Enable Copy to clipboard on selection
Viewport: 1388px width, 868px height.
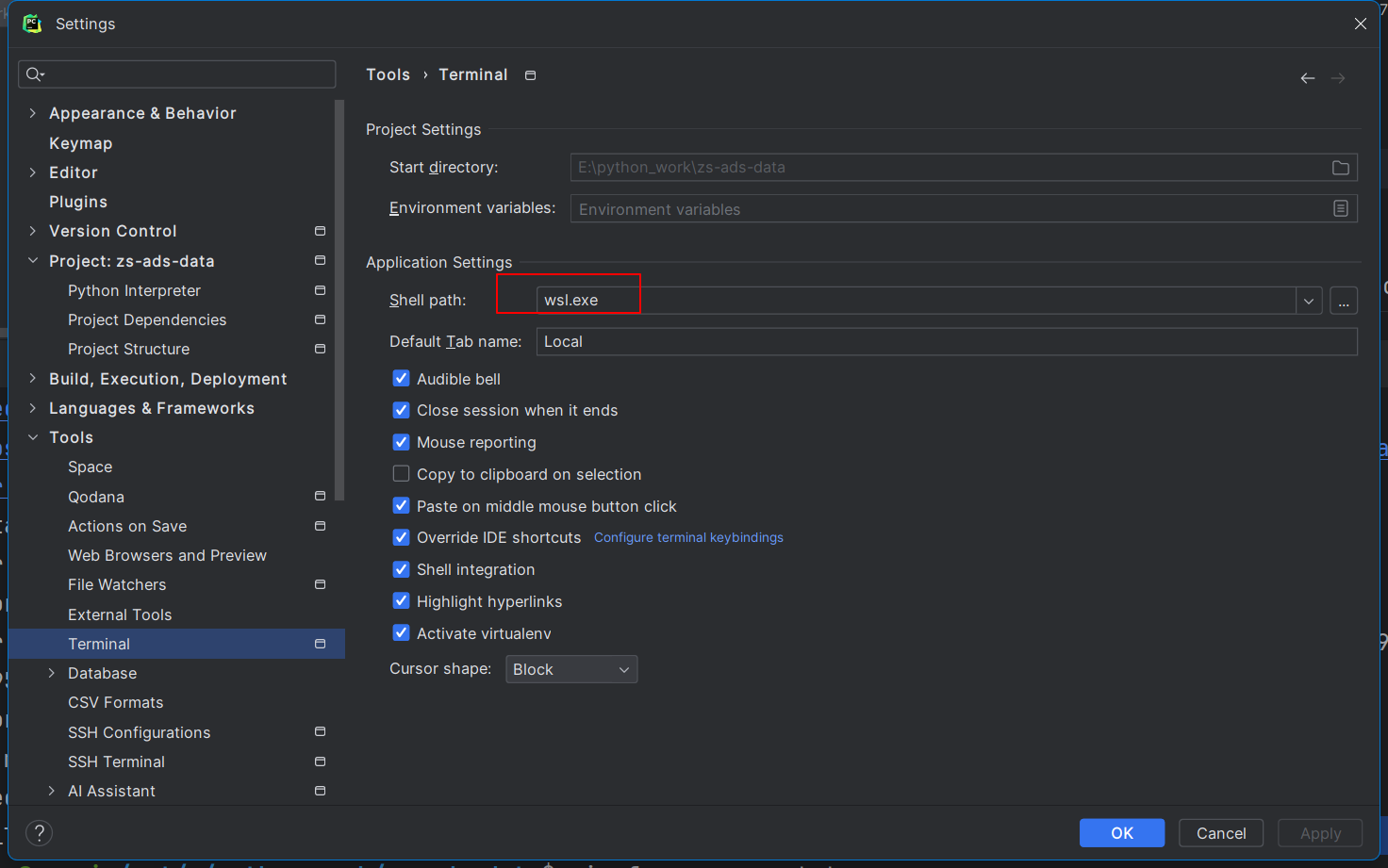[401, 474]
